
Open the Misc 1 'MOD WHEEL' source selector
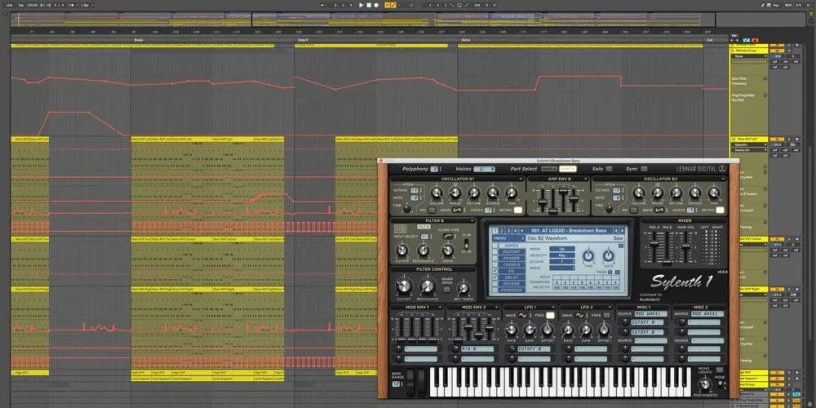[x=650, y=314]
